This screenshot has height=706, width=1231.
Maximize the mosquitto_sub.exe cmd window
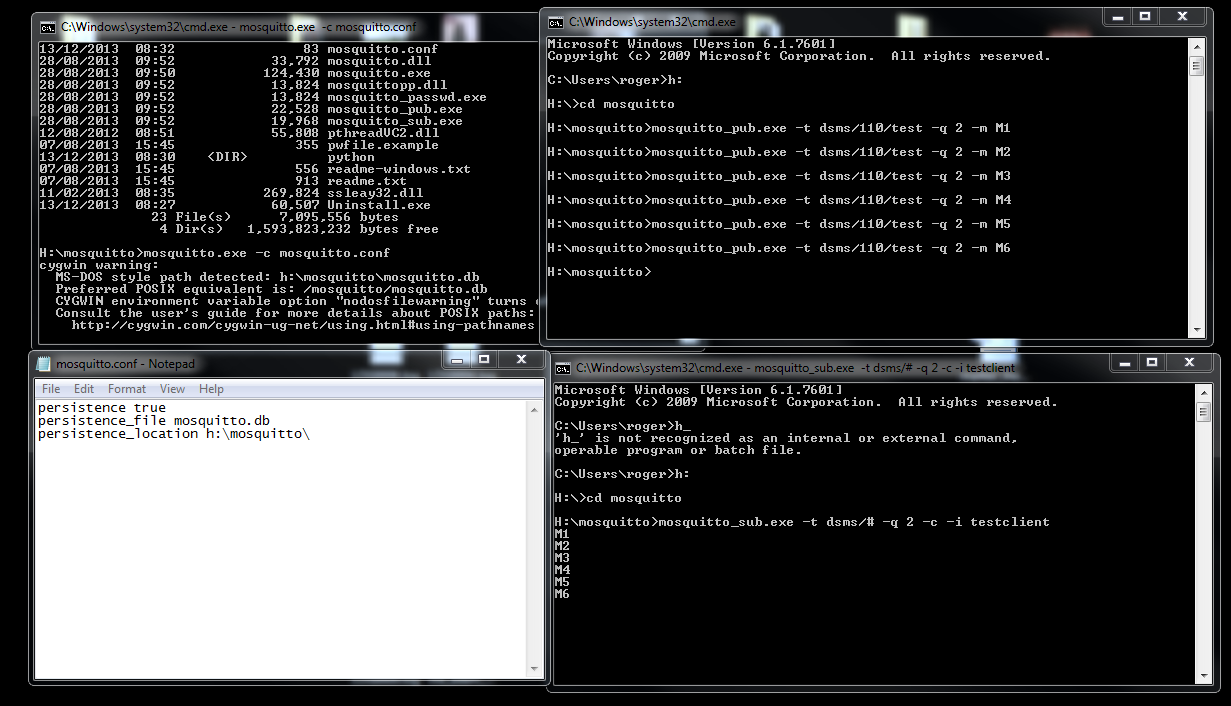1153,362
